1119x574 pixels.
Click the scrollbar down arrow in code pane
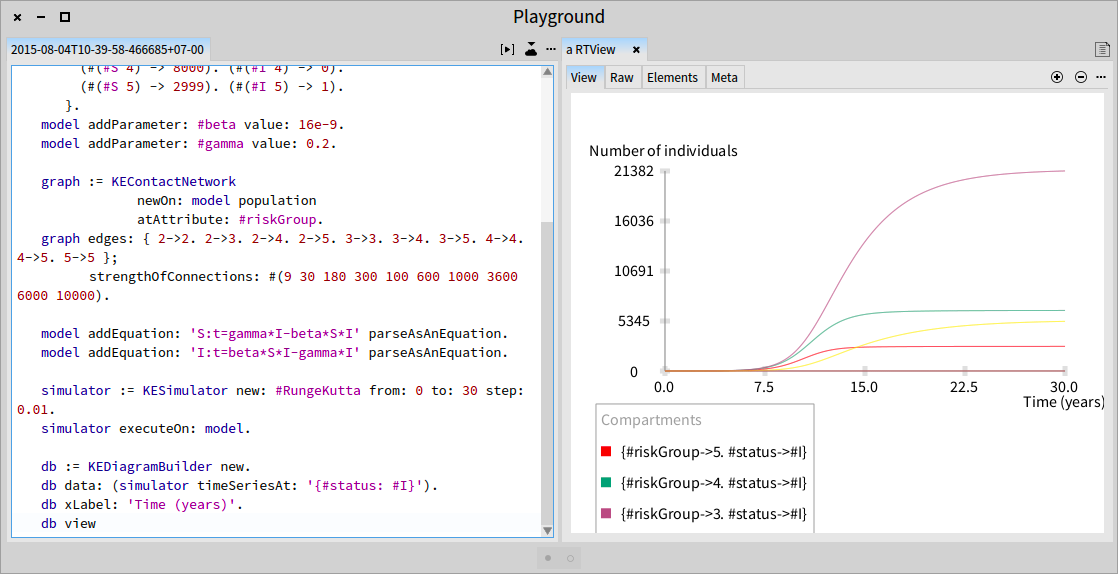[x=547, y=530]
